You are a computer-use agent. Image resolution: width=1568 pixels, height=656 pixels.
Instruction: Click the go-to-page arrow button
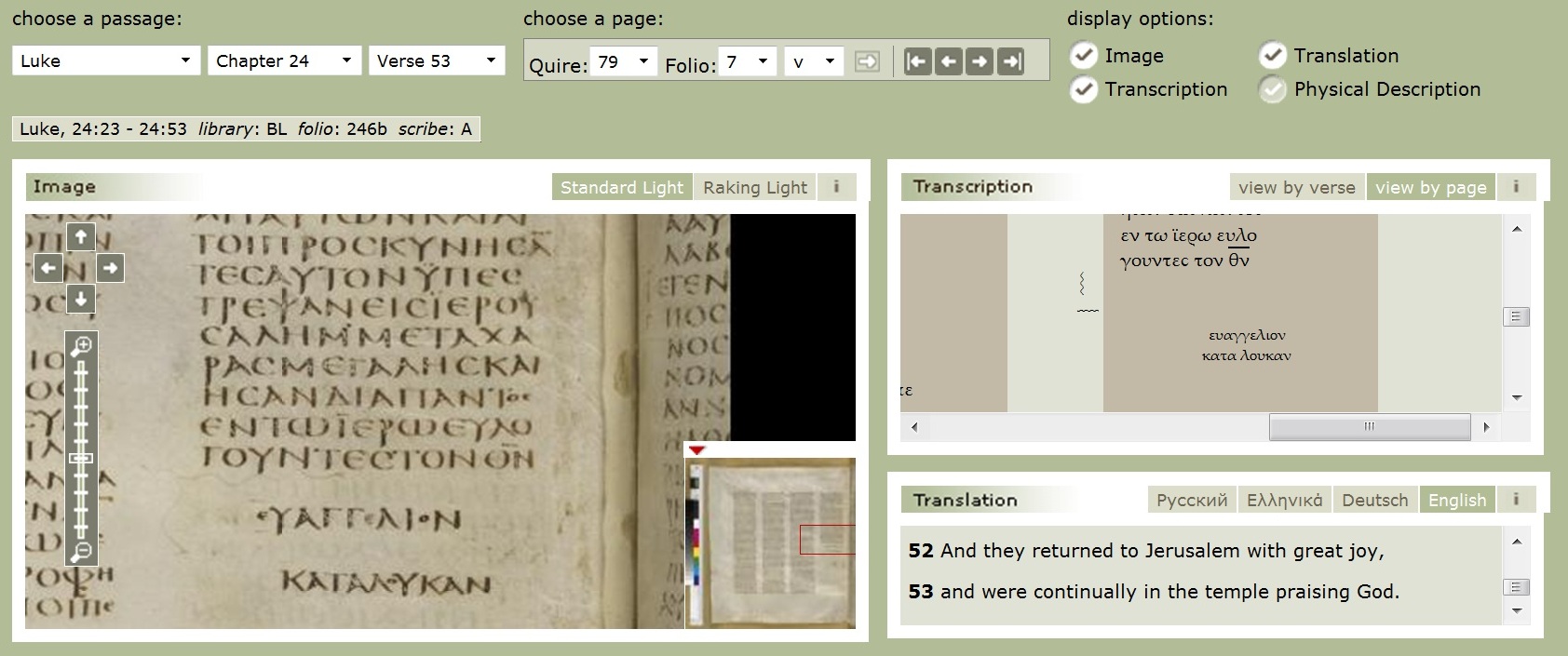click(x=867, y=61)
